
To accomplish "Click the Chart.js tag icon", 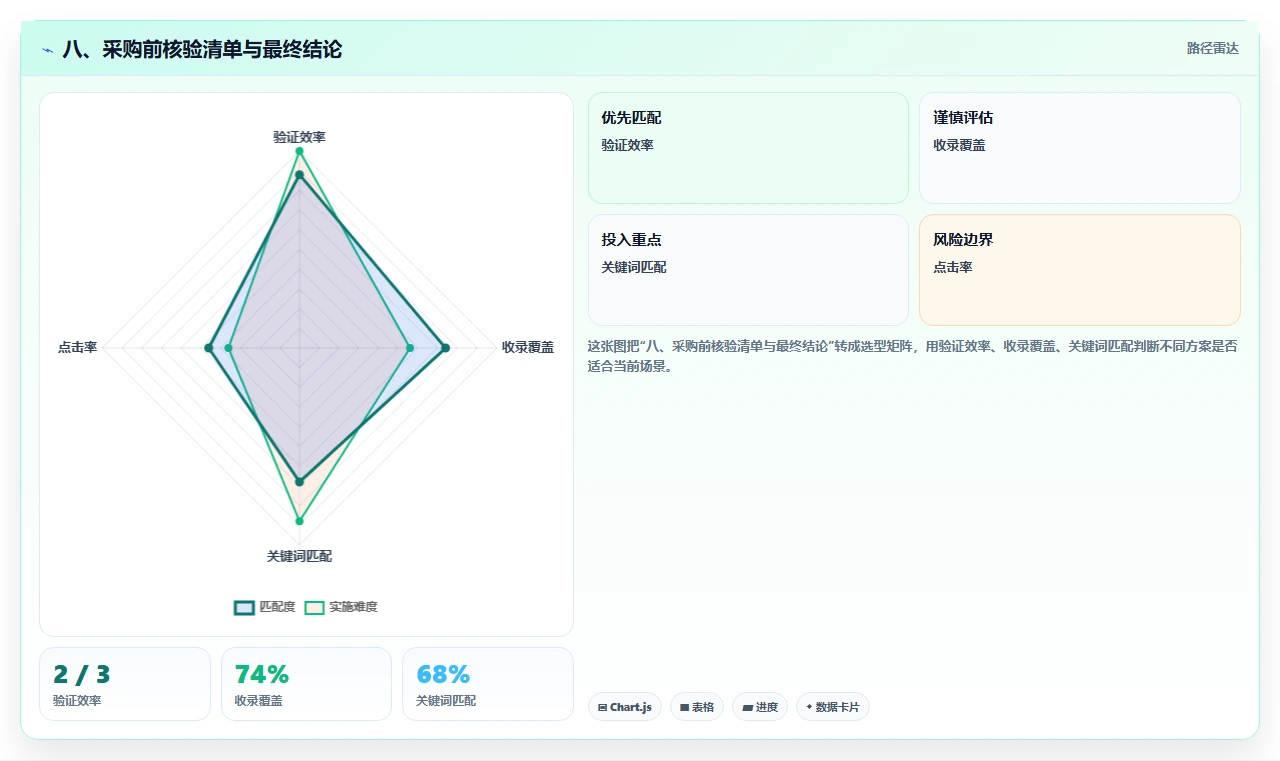I will [x=602, y=707].
